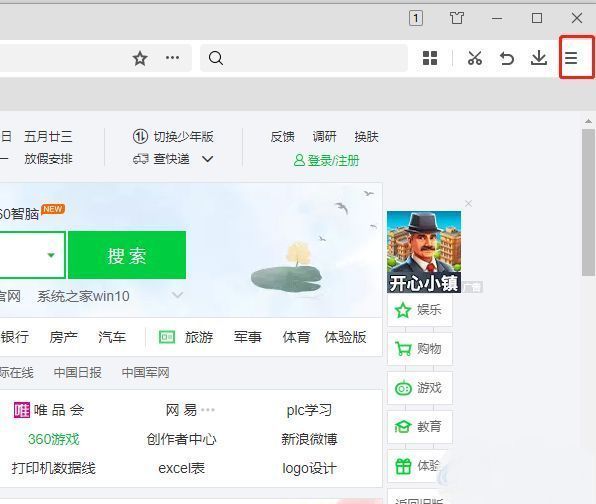Open address bar three-dots menu

pos(173,58)
